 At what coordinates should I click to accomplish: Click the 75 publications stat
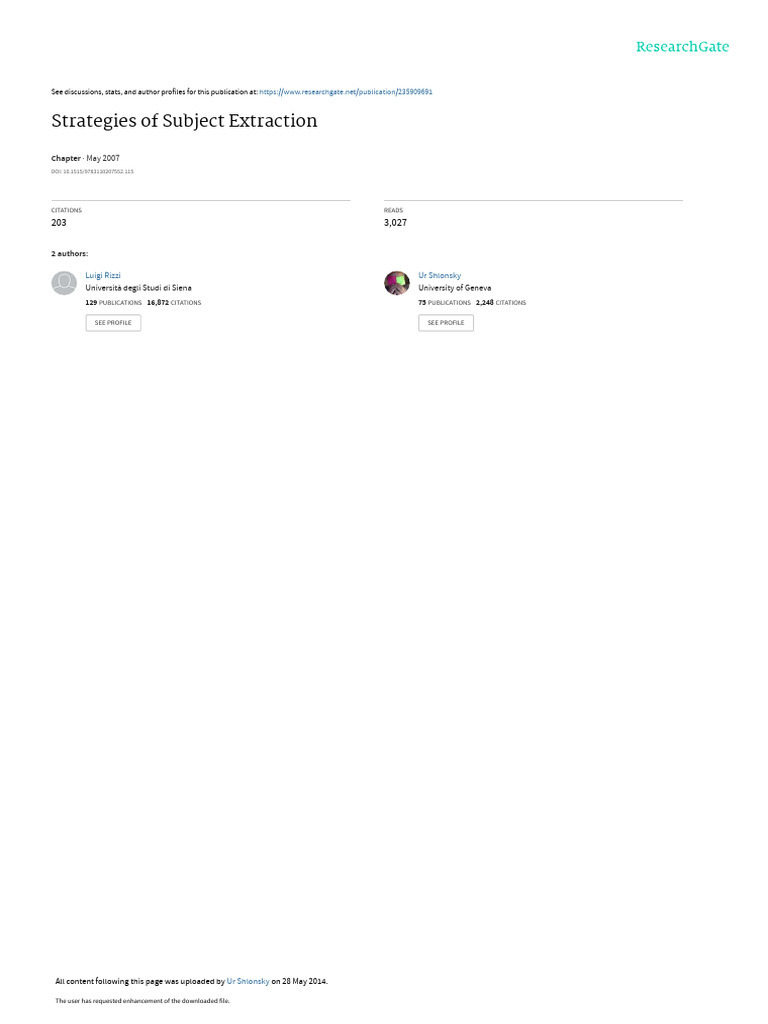[x=445, y=303]
